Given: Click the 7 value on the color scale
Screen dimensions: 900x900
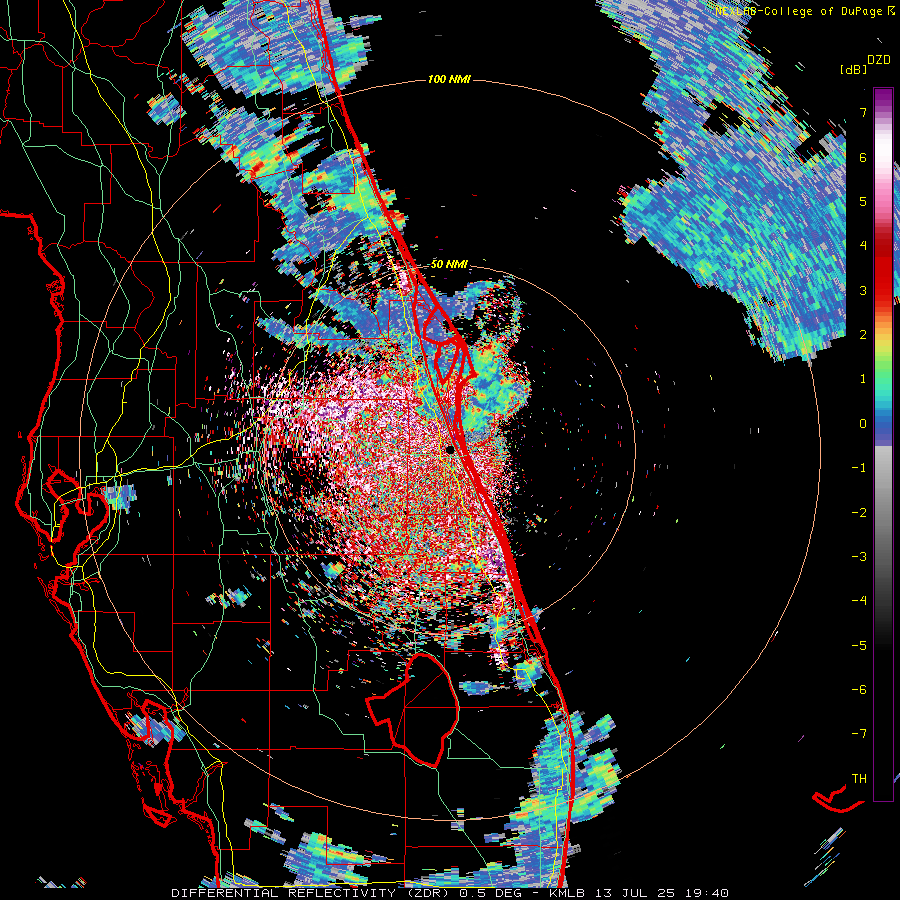Looking at the screenshot, I should pyautogui.click(x=863, y=112).
